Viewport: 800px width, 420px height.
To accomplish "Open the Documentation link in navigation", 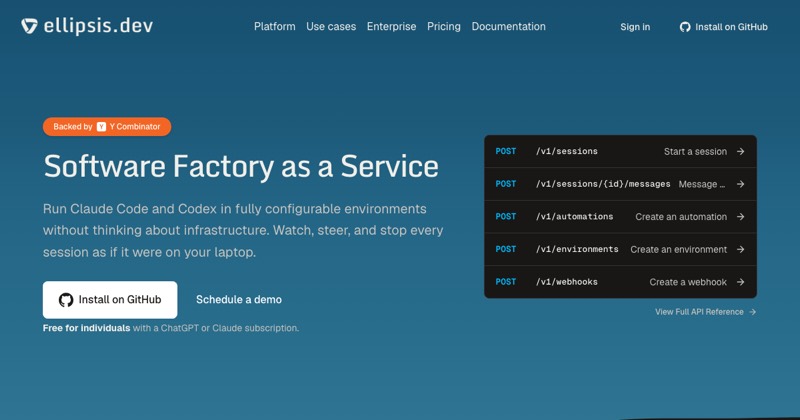I will (509, 27).
